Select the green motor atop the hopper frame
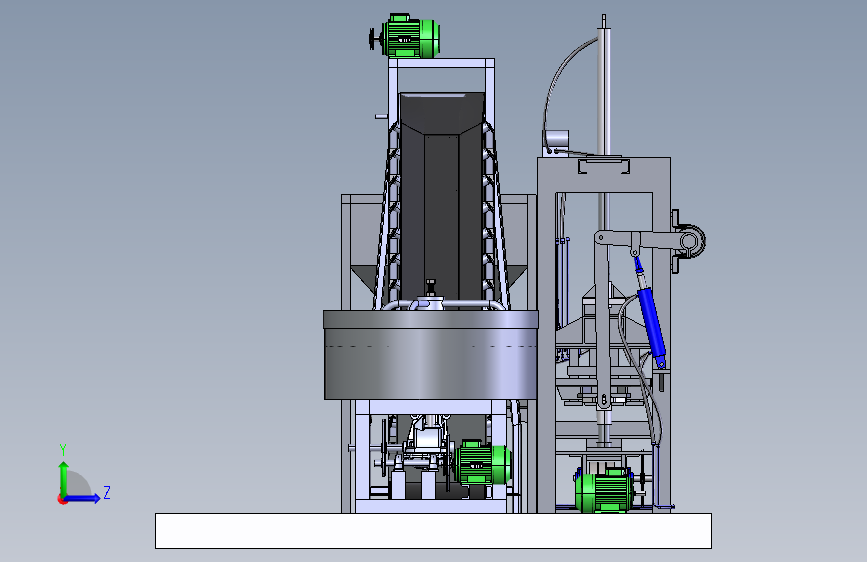The image size is (867, 562). click(x=410, y=36)
